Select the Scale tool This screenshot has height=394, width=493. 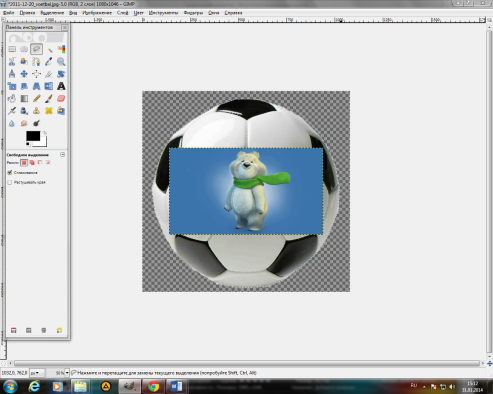coord(12,86)
